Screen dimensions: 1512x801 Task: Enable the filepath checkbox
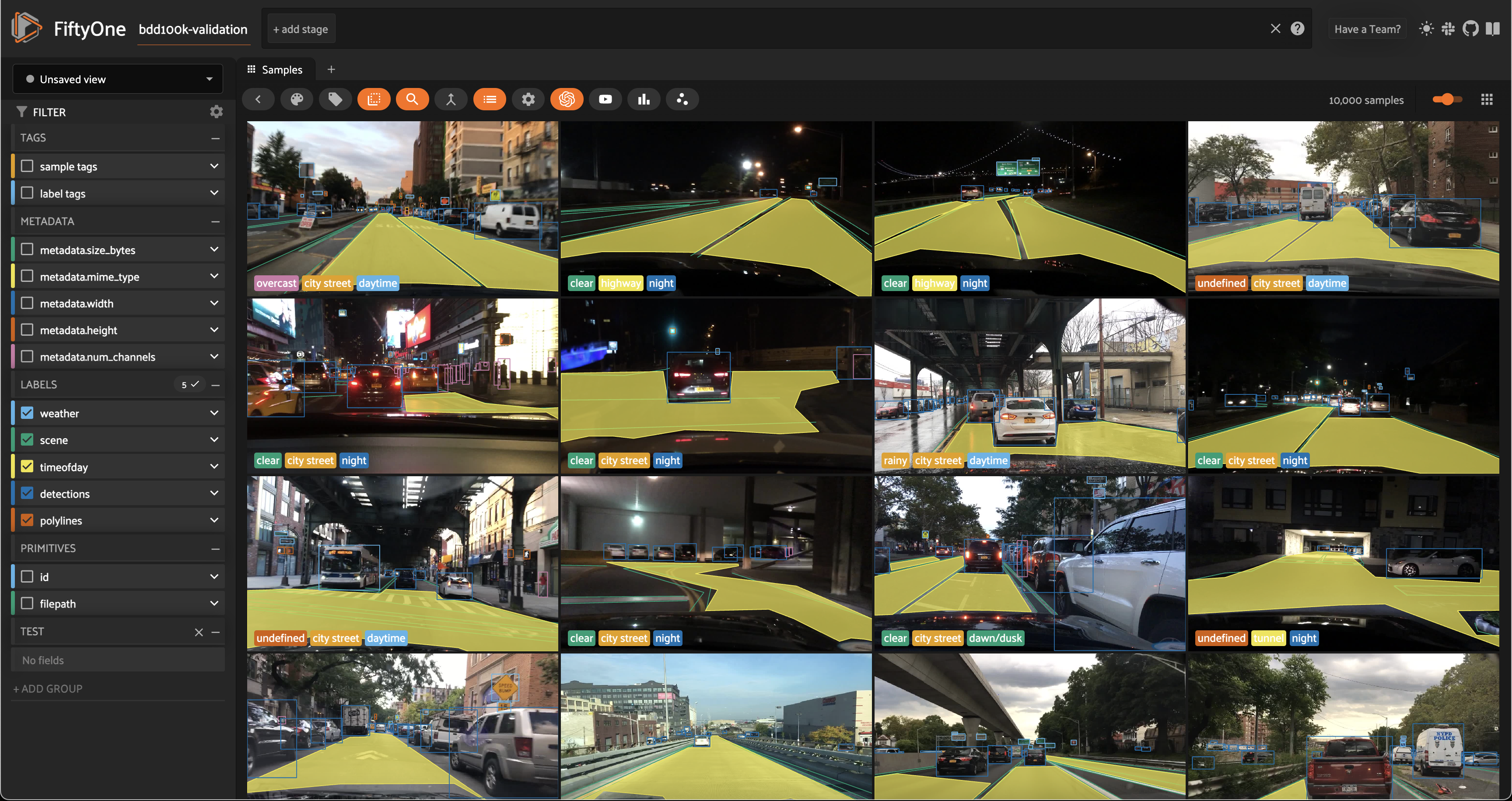[27, 603]
